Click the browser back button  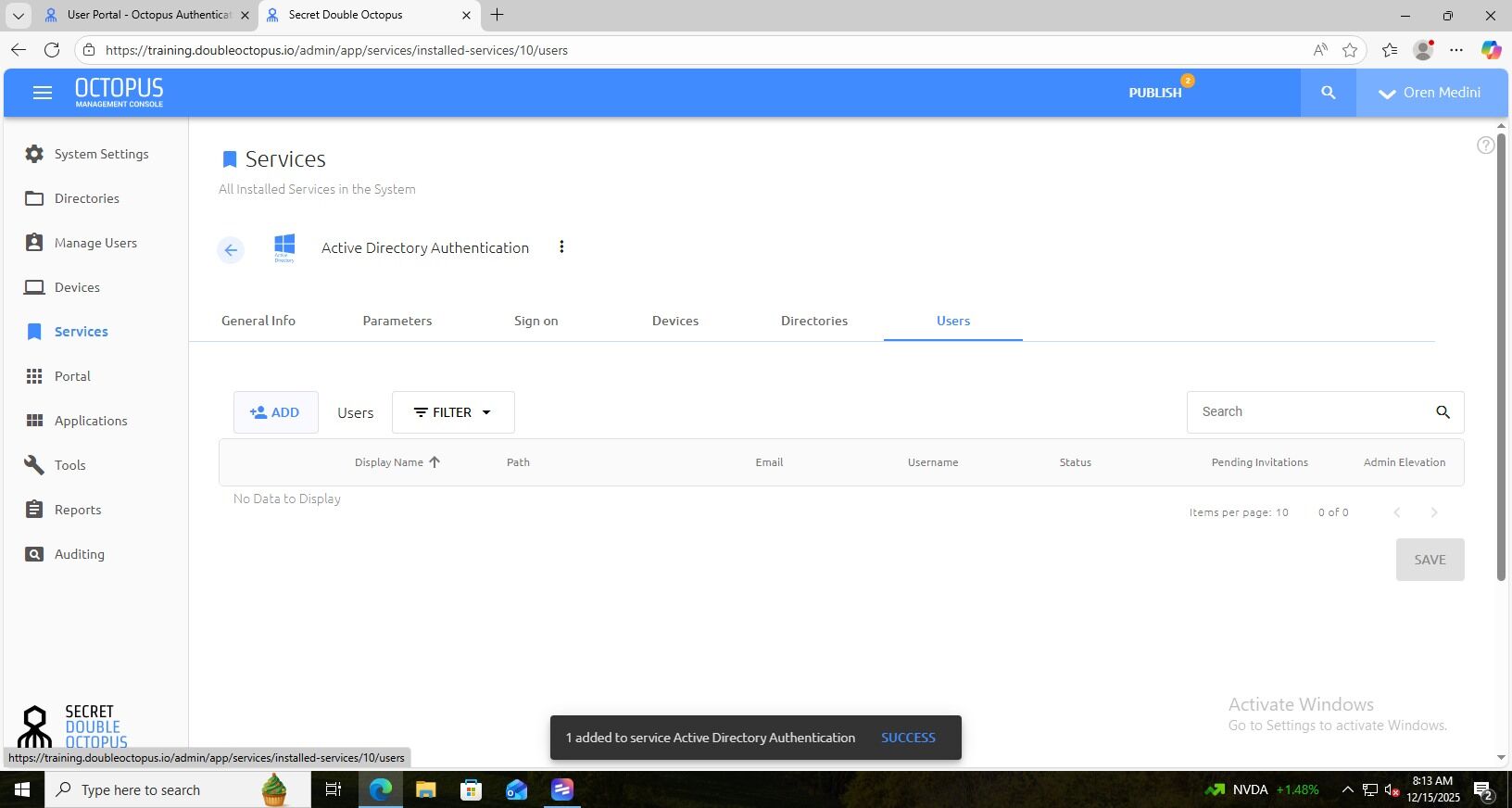[19, 50]
